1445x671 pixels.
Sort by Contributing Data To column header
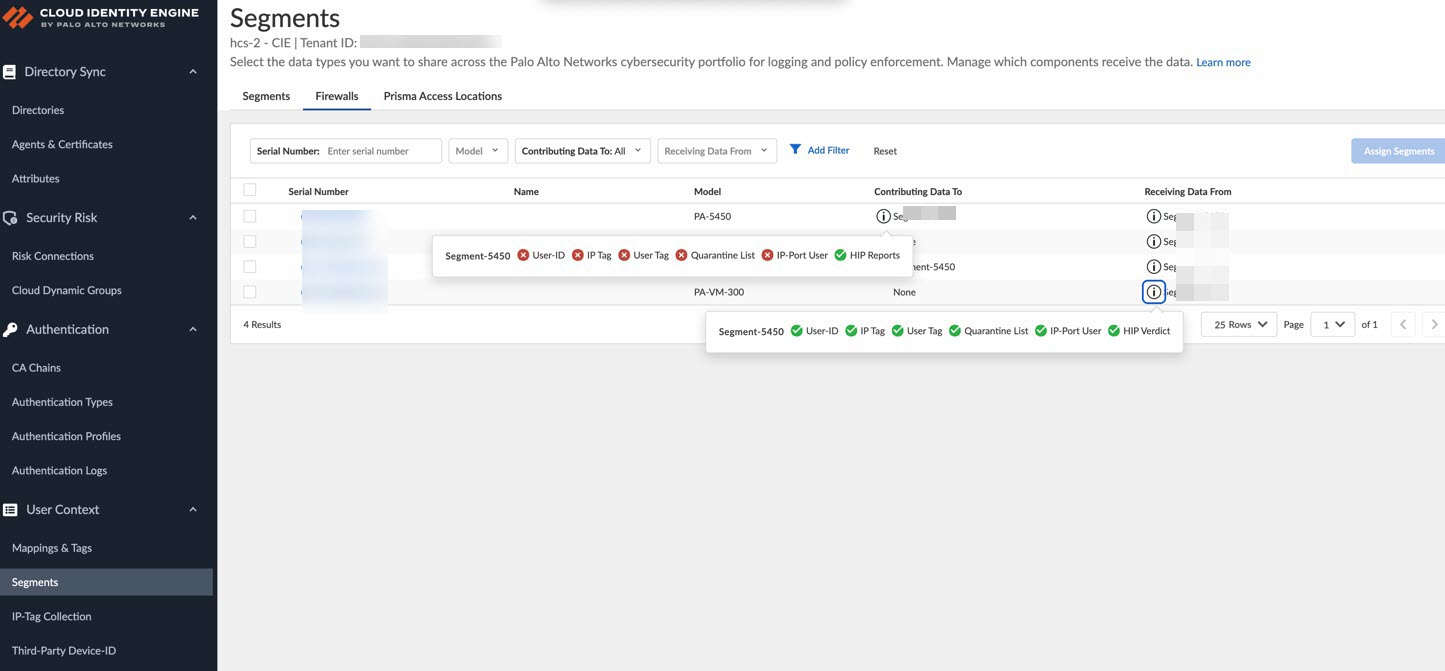918,191
